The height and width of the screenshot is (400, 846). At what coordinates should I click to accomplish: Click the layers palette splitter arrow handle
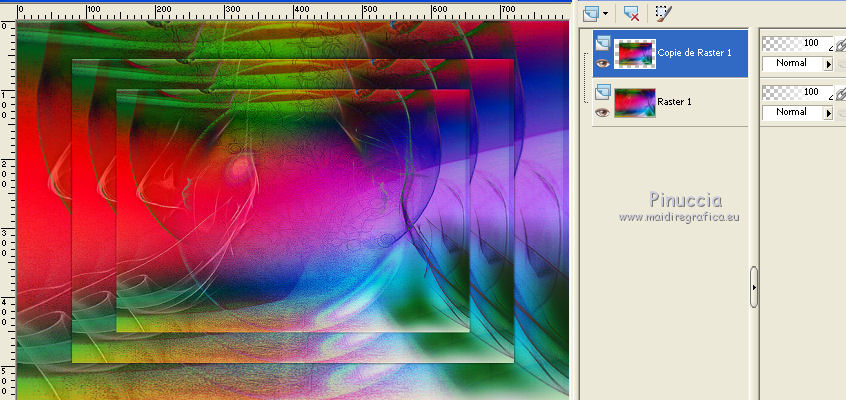(754, 287)
